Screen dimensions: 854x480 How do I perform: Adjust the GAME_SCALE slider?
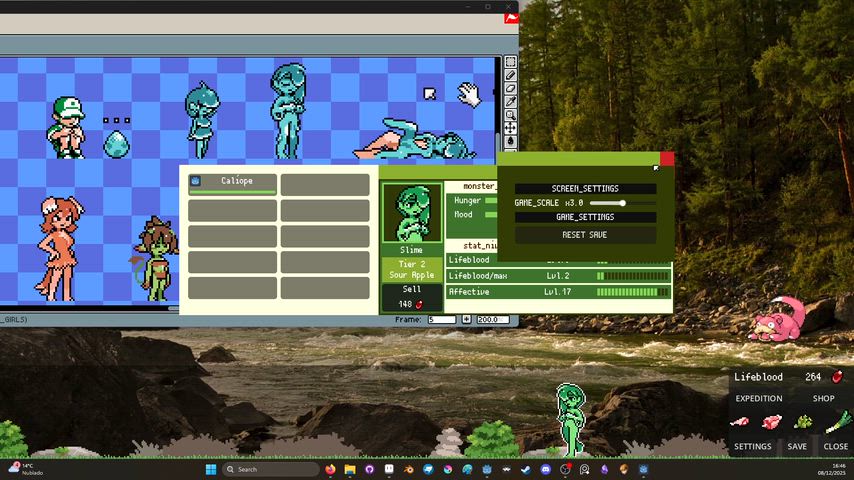pyautogui.click(x=623, y=203)
